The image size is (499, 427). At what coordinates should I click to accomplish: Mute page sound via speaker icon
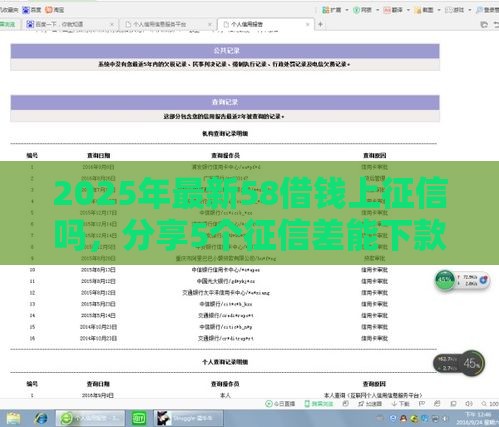(469, 404)
